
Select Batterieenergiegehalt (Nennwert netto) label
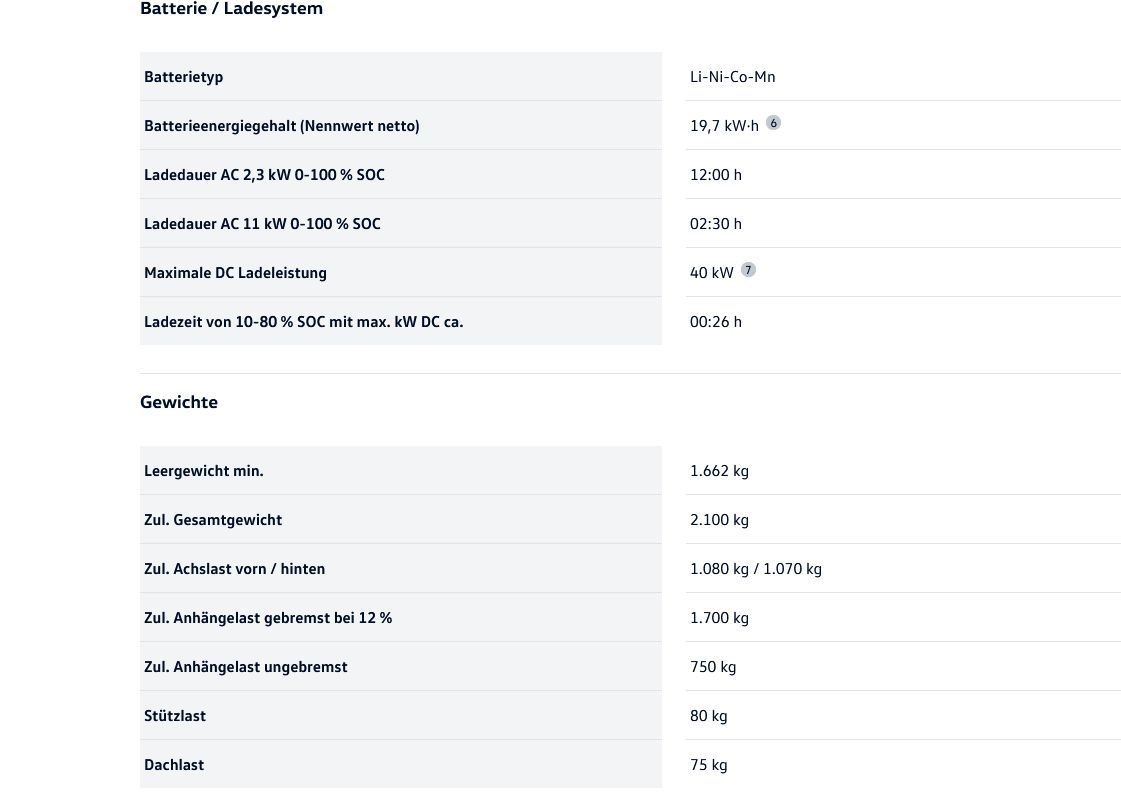coord(281,126)
